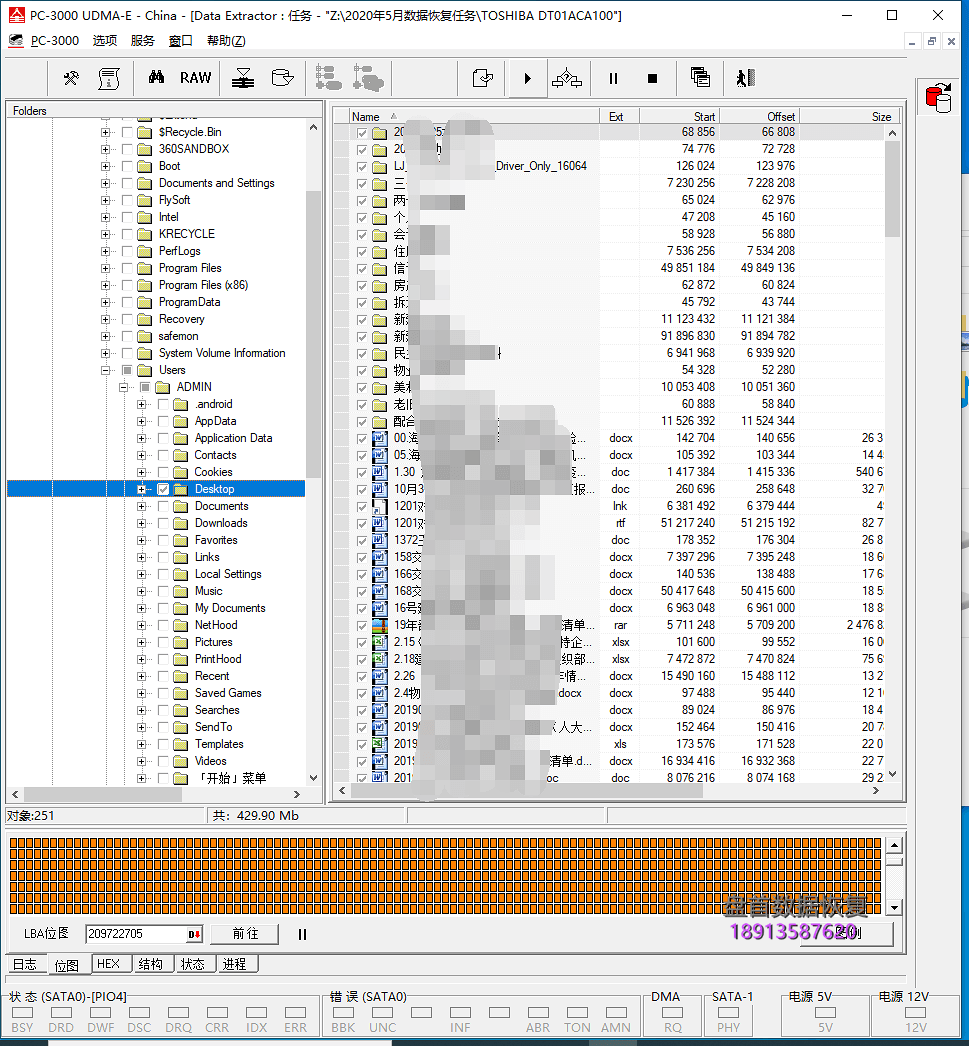This screenshot has height=1046, width=969.
Task: Expand the AppData folder node
Action: pyautogui.click(x=141, y=421)
